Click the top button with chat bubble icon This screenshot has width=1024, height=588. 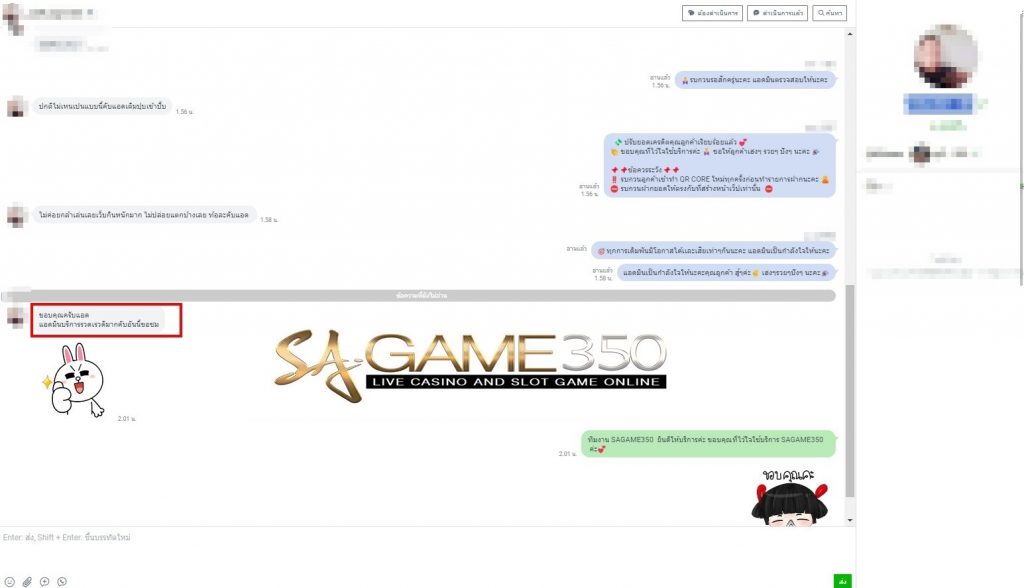coord(777,13)
